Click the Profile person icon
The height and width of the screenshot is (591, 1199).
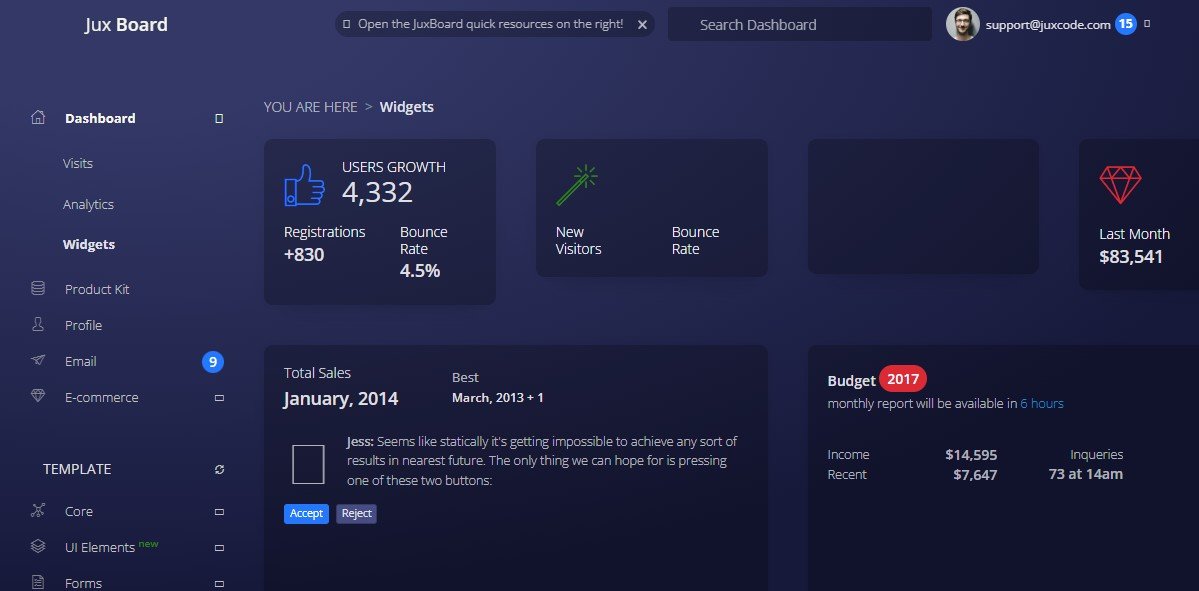[x=38, y=325]
